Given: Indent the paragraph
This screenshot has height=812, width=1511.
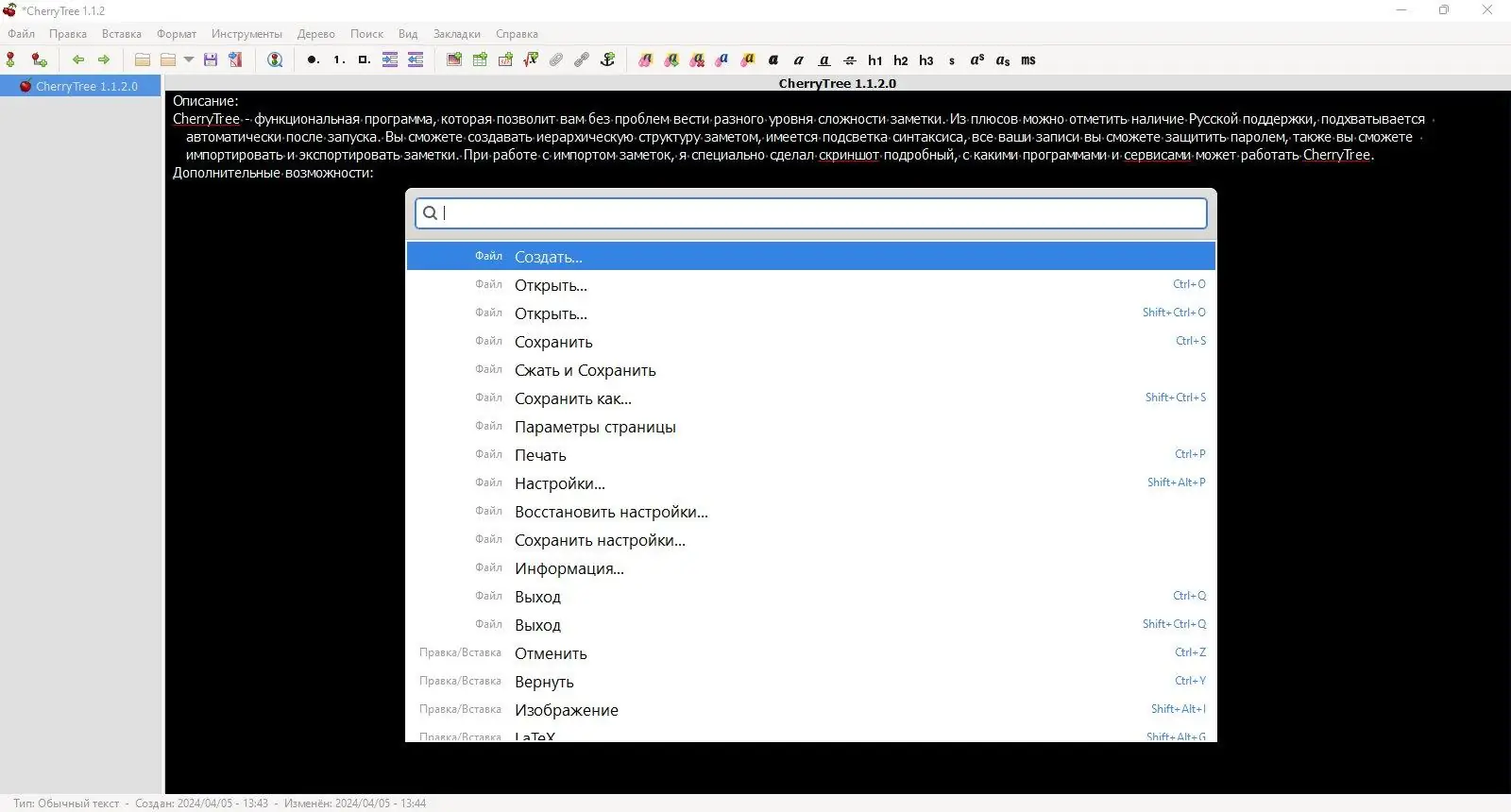Looking at the screenshot, I should (x=390, y=59).
